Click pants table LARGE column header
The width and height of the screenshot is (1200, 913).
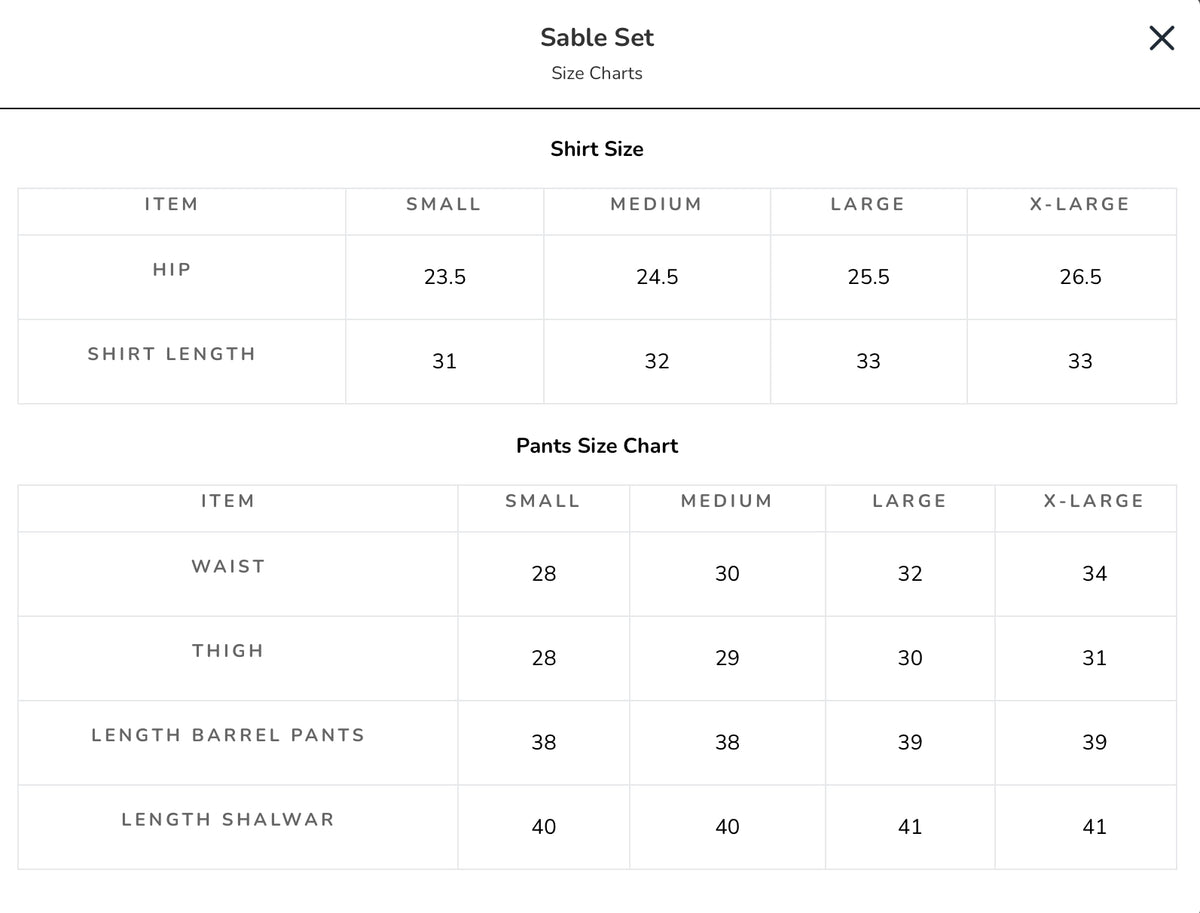click(910, 501)
